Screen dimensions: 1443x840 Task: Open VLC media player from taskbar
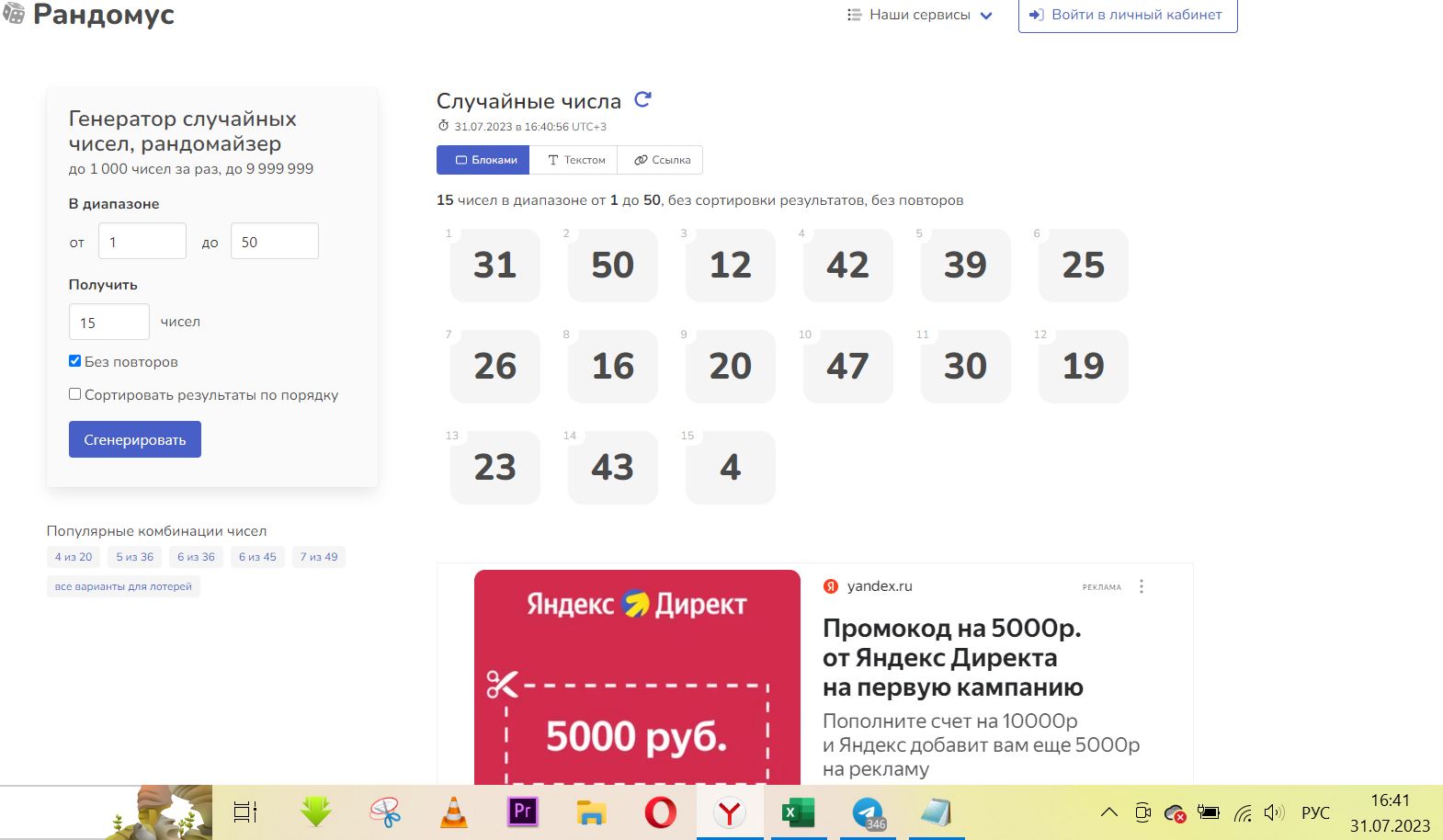point(454,812)
